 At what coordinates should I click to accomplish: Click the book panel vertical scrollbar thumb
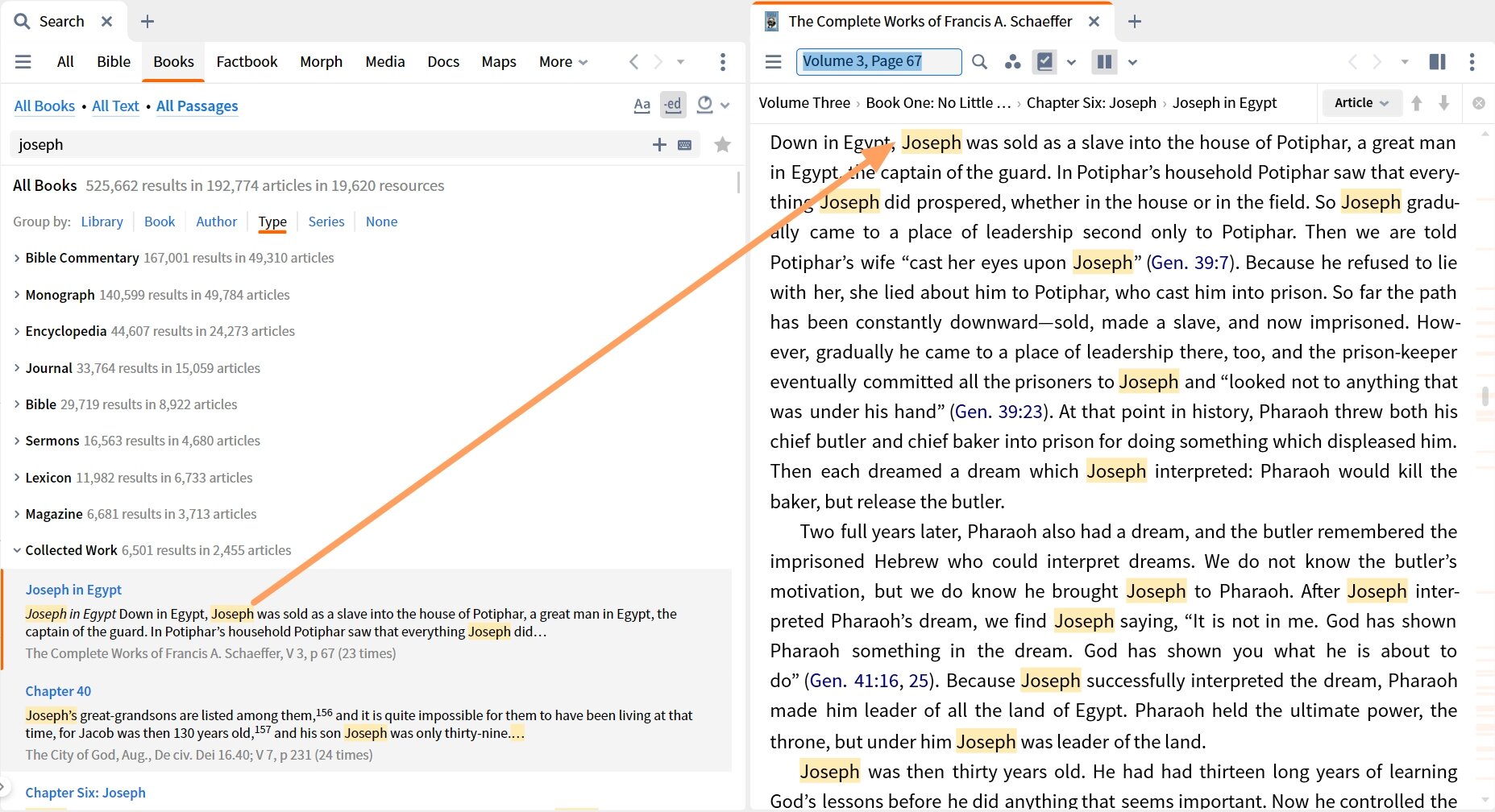point(1485,396)
